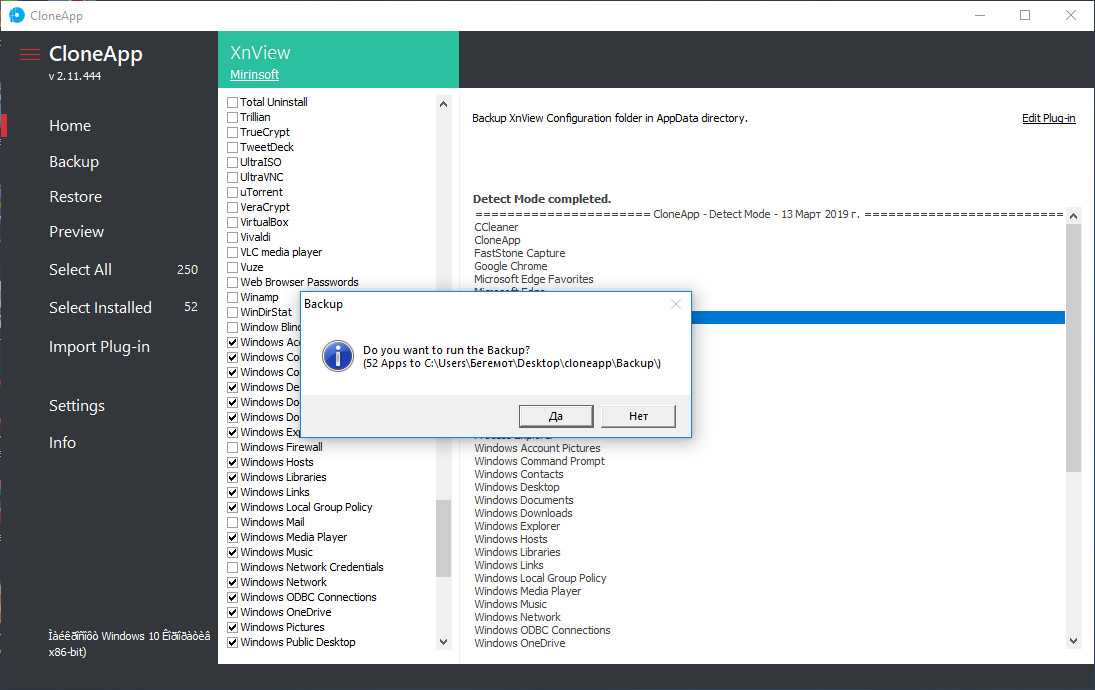
Task: Go to Restore in the sidebar
Action: [x=76, y=197]
